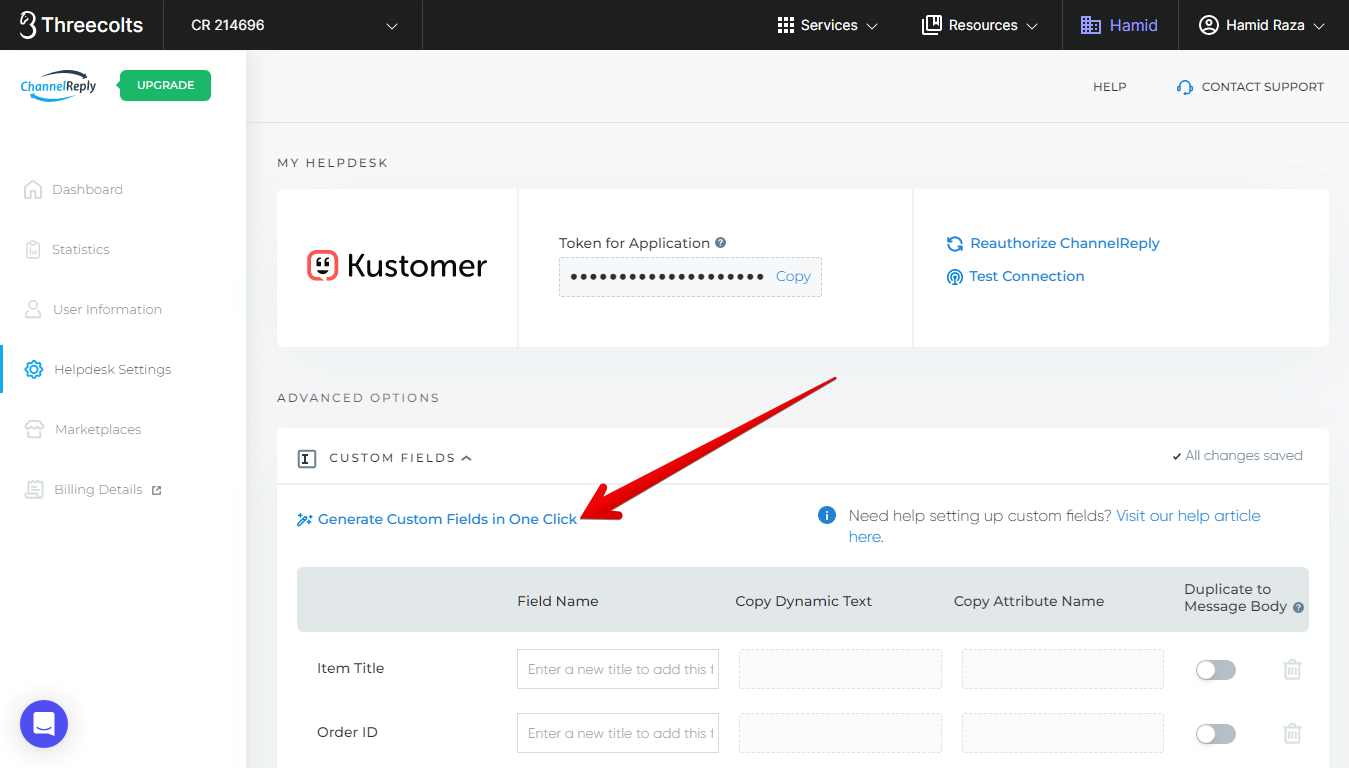This screenshot has height=768, width=1349.
Task: Click the Services grid icon
Action: coord(786,25)
